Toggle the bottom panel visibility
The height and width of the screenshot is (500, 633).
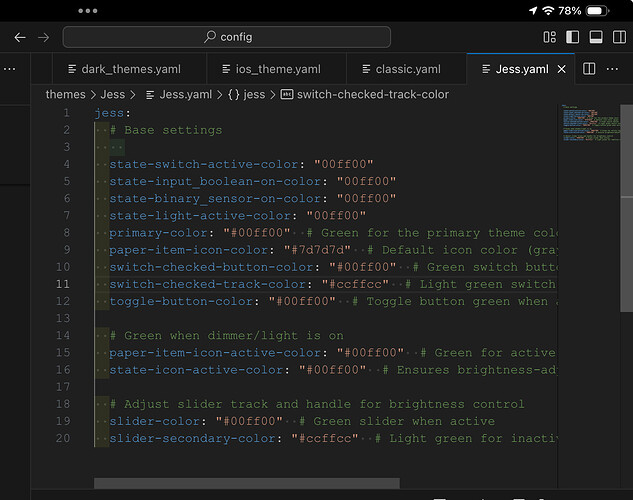tap(596, 37)
